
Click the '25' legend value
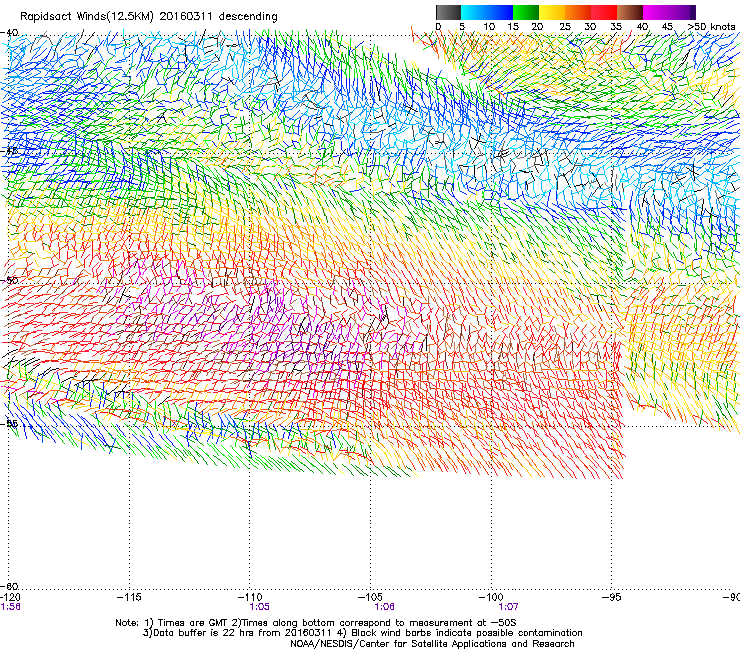[x=564, y=27]
